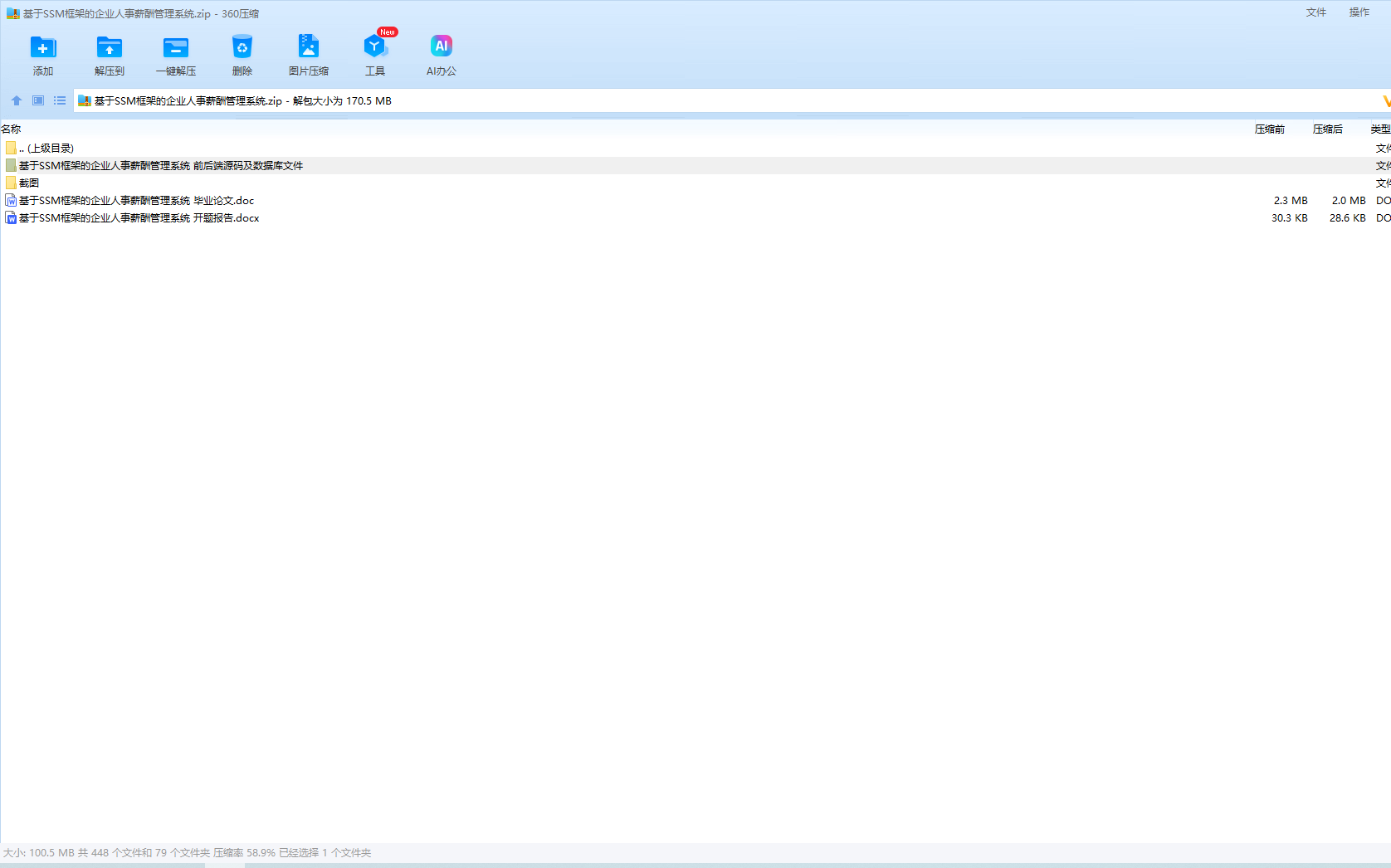Sort by 压缩前 size column
Screen dimensions: 1391x868
pos(1269,129)
